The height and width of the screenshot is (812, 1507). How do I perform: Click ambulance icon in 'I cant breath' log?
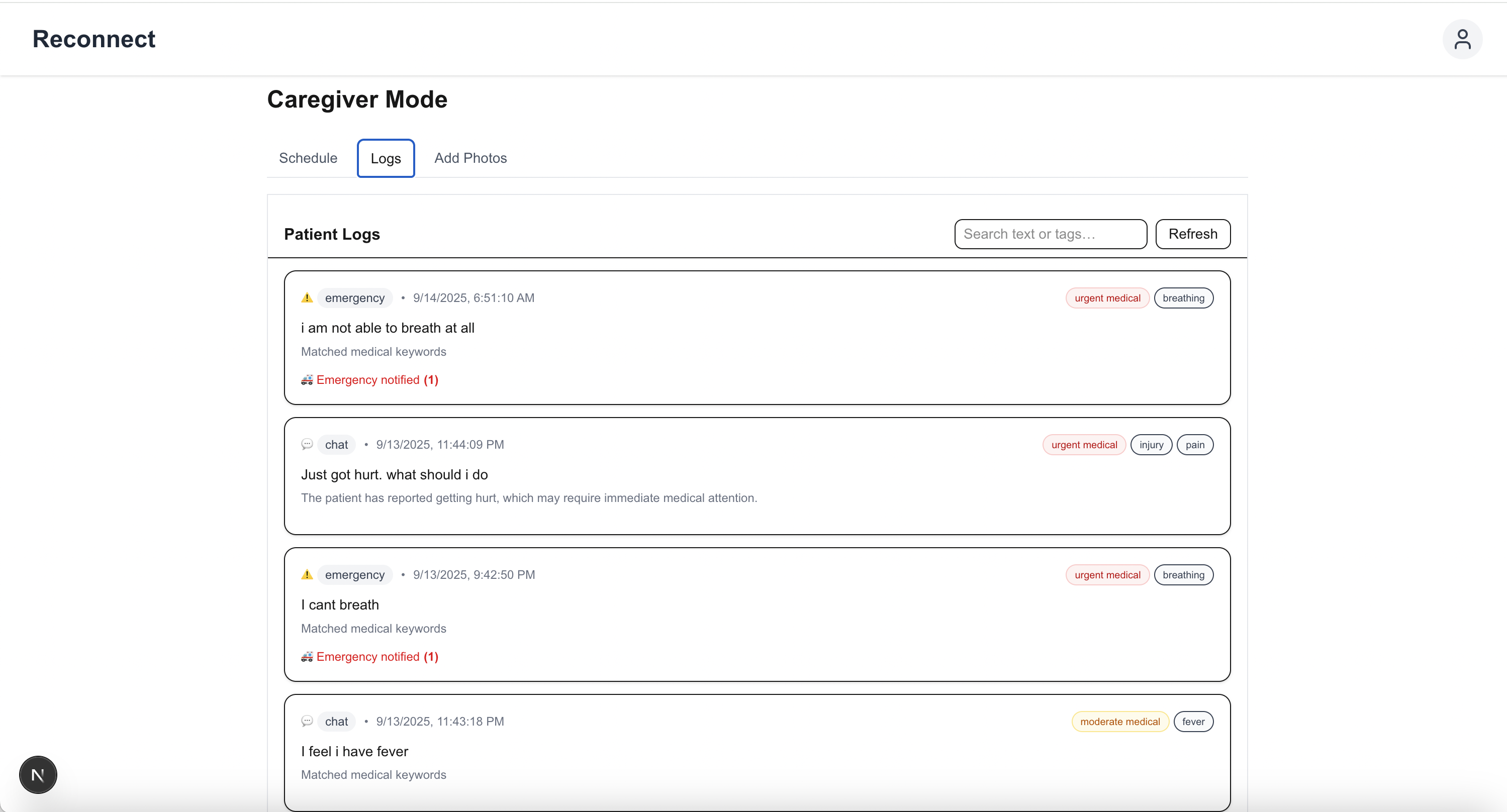[x=307, y=657]
